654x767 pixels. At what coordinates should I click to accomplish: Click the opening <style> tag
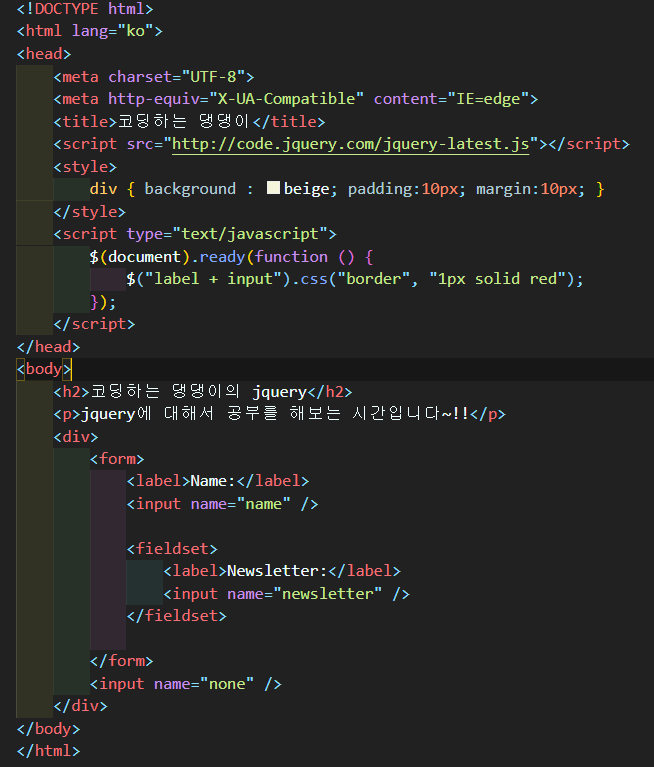coord(85,167)
